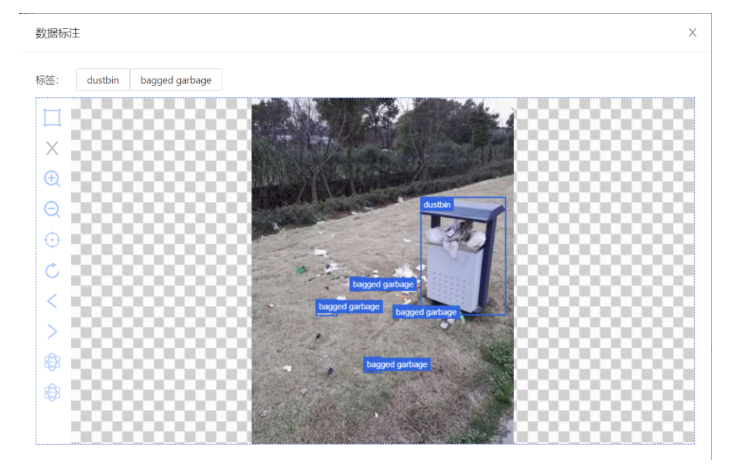Click the X delete annotation icon in toolbar
The image size is (738, 471).
(52, 148)
